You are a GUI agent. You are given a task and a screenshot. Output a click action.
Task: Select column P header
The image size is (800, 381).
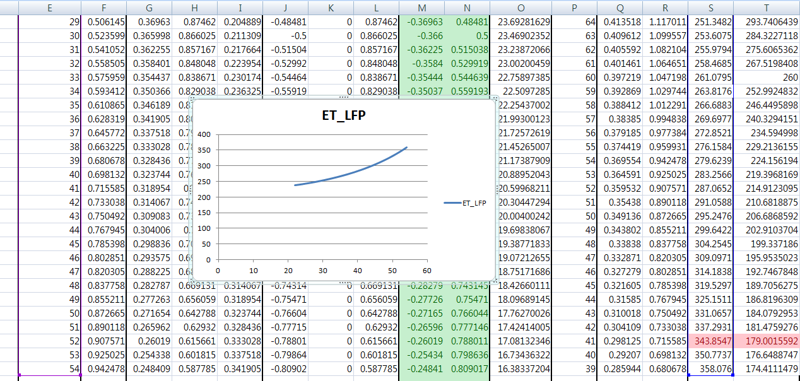pos(574,7)
